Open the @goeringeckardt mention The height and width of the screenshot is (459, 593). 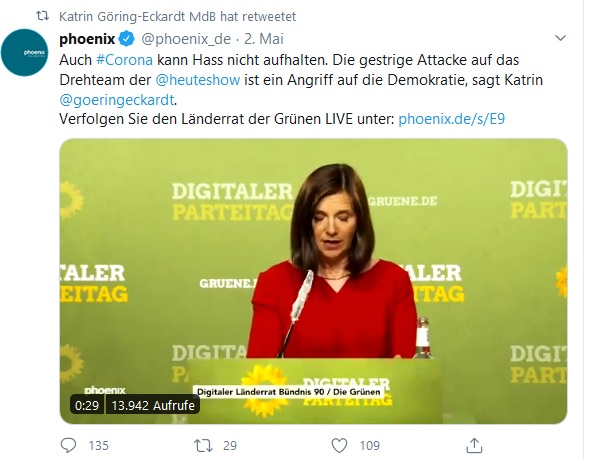[117, 100]
